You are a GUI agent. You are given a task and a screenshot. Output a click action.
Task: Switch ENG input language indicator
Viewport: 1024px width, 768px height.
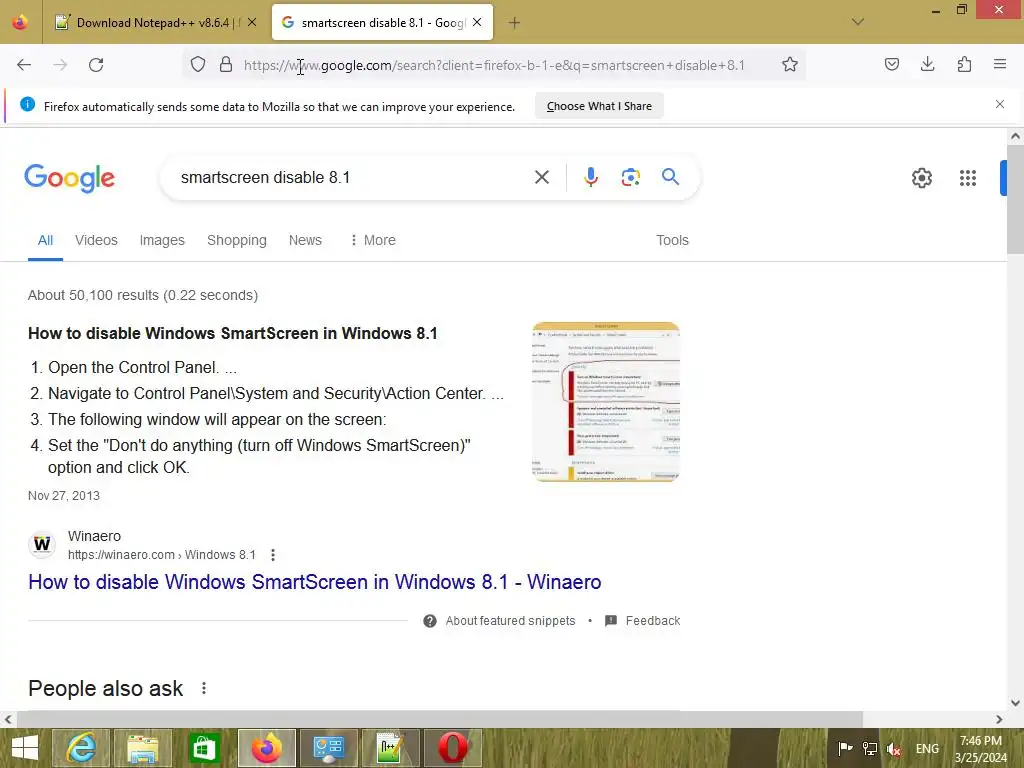927,748
